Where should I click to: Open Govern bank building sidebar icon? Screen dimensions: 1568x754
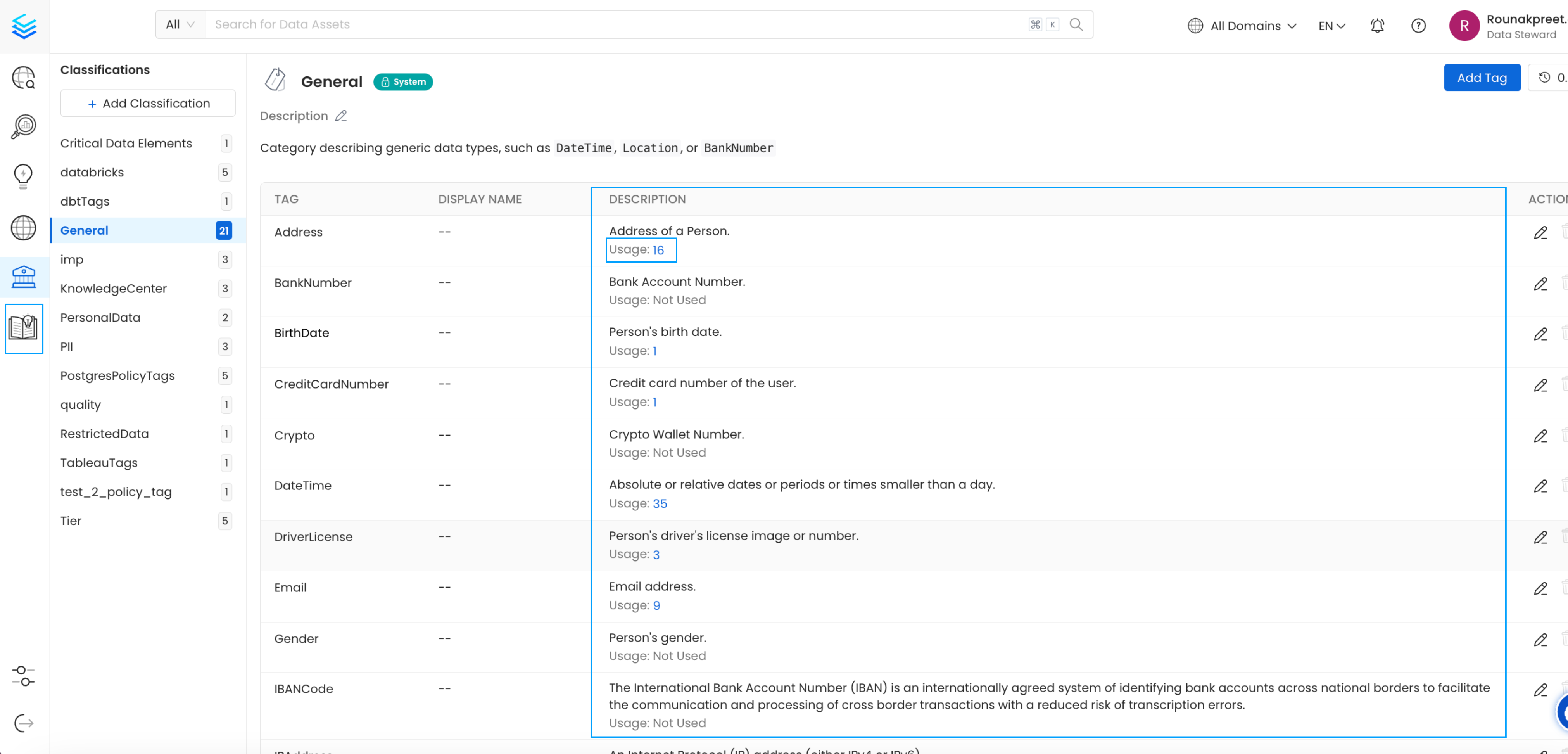(x=24, y=277)
